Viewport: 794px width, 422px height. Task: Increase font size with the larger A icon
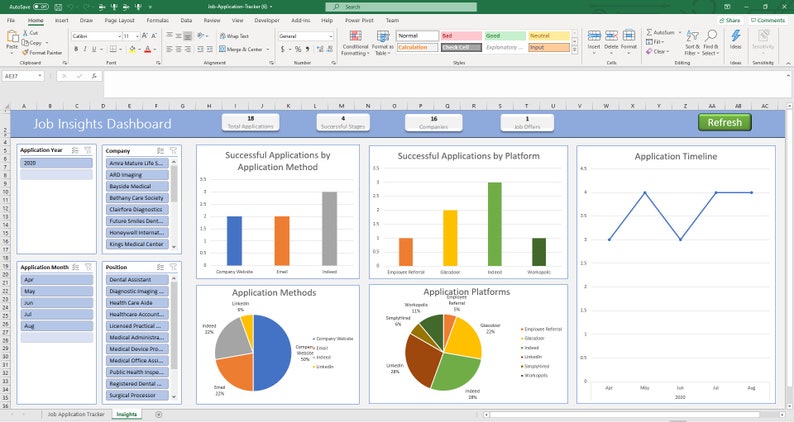click(x=144, y=36)
